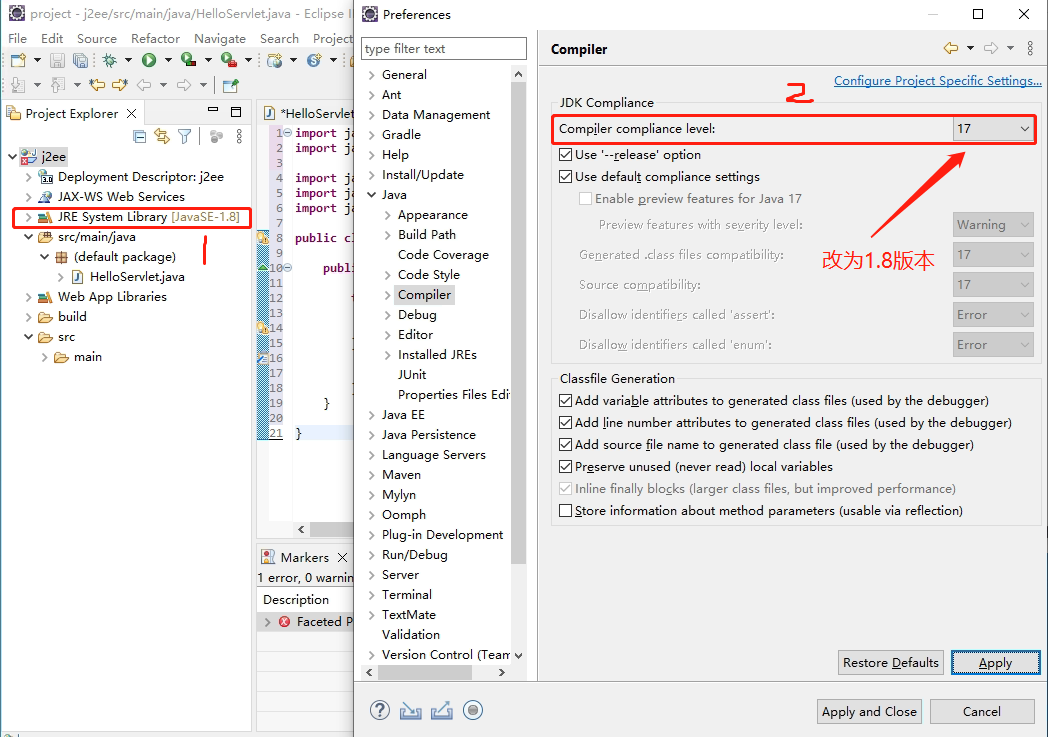The height and width of the screenshot is (737, 1048).
Task: Toggle Use '--release' option checkbox
Action: point(565,155)
